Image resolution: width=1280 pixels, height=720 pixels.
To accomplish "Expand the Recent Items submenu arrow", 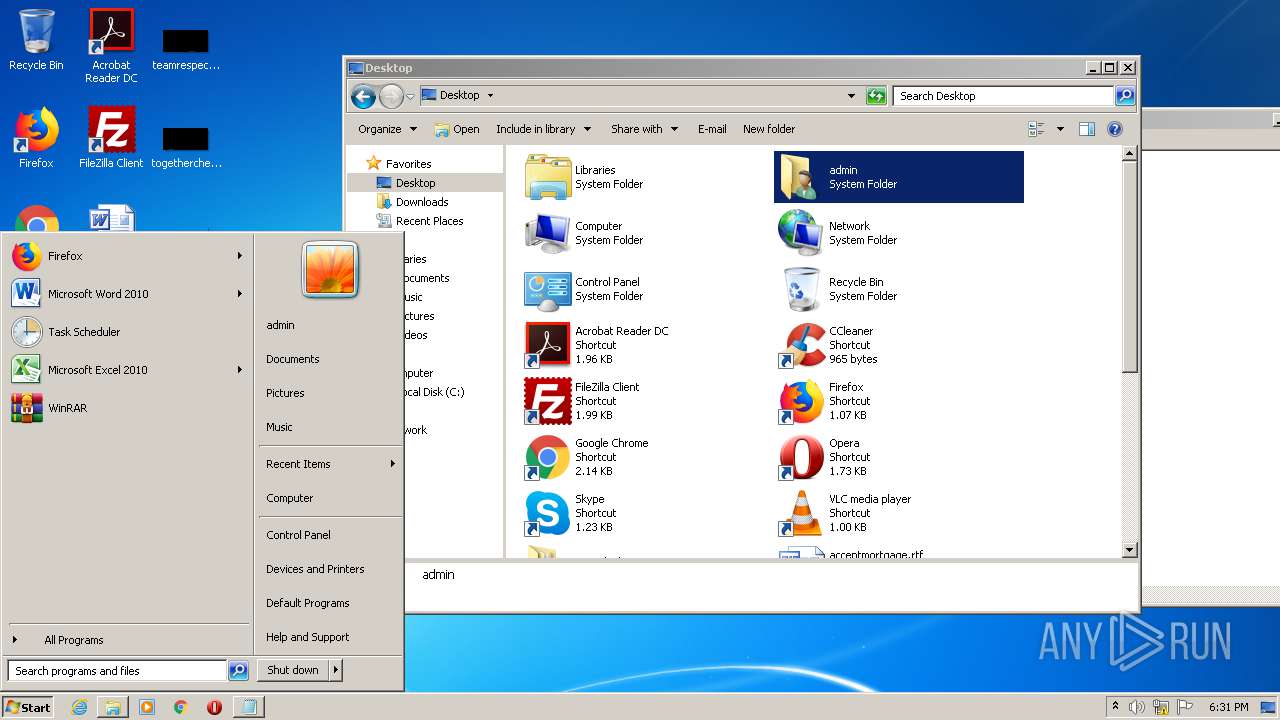I will 393,464.
